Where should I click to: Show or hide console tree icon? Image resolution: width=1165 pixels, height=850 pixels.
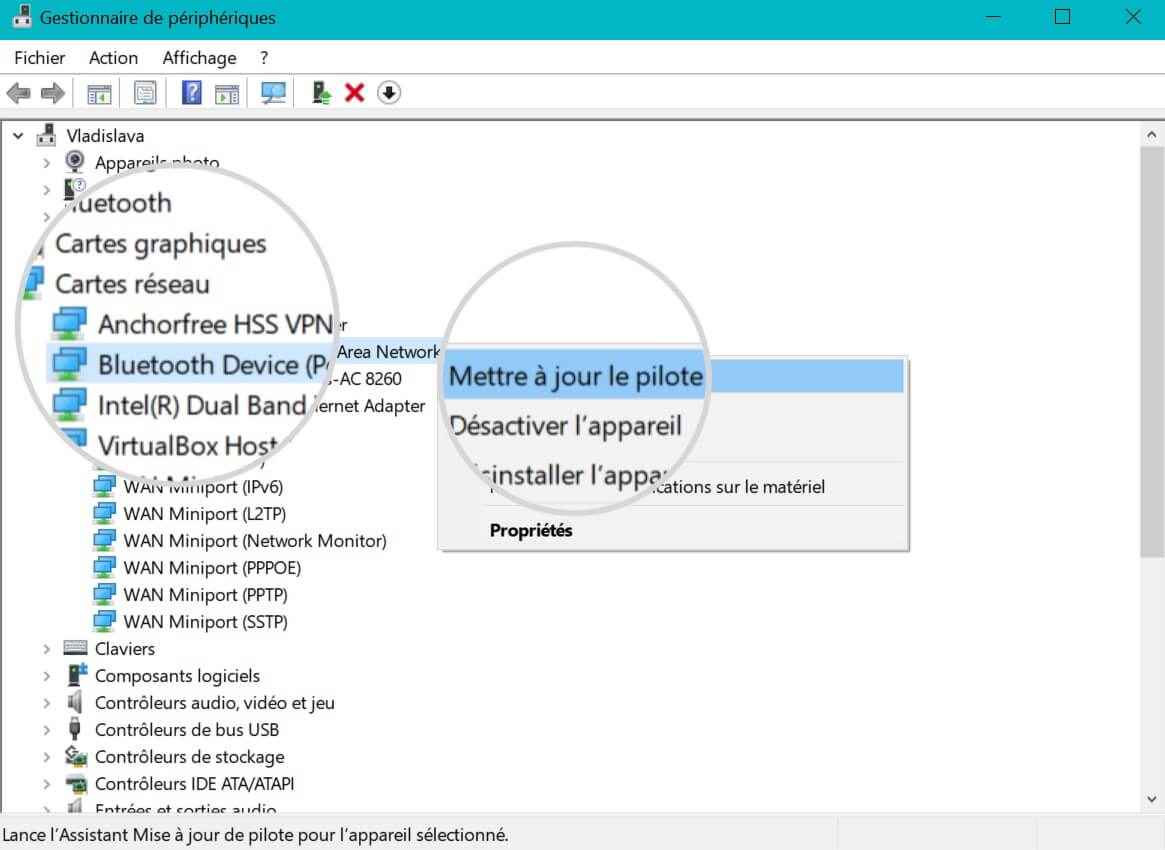click(x=99, y=94)
